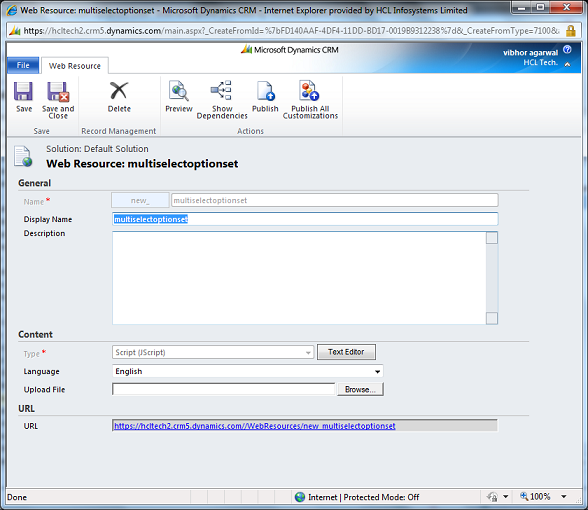The image size is (588, 510).
Task: Click into the Description text area
Action: (299, 278)
